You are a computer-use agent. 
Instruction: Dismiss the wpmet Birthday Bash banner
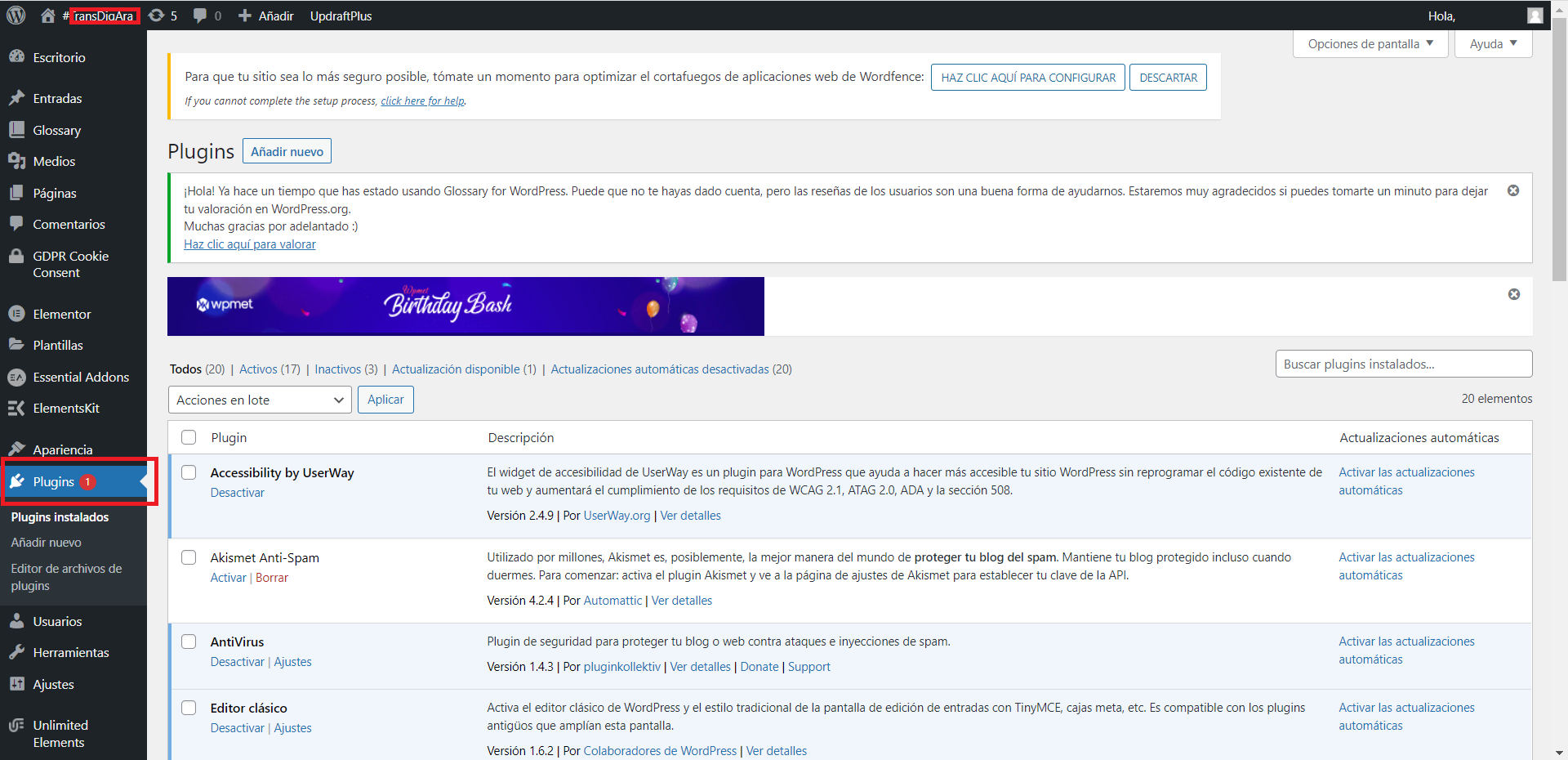tap(1514, 294)
